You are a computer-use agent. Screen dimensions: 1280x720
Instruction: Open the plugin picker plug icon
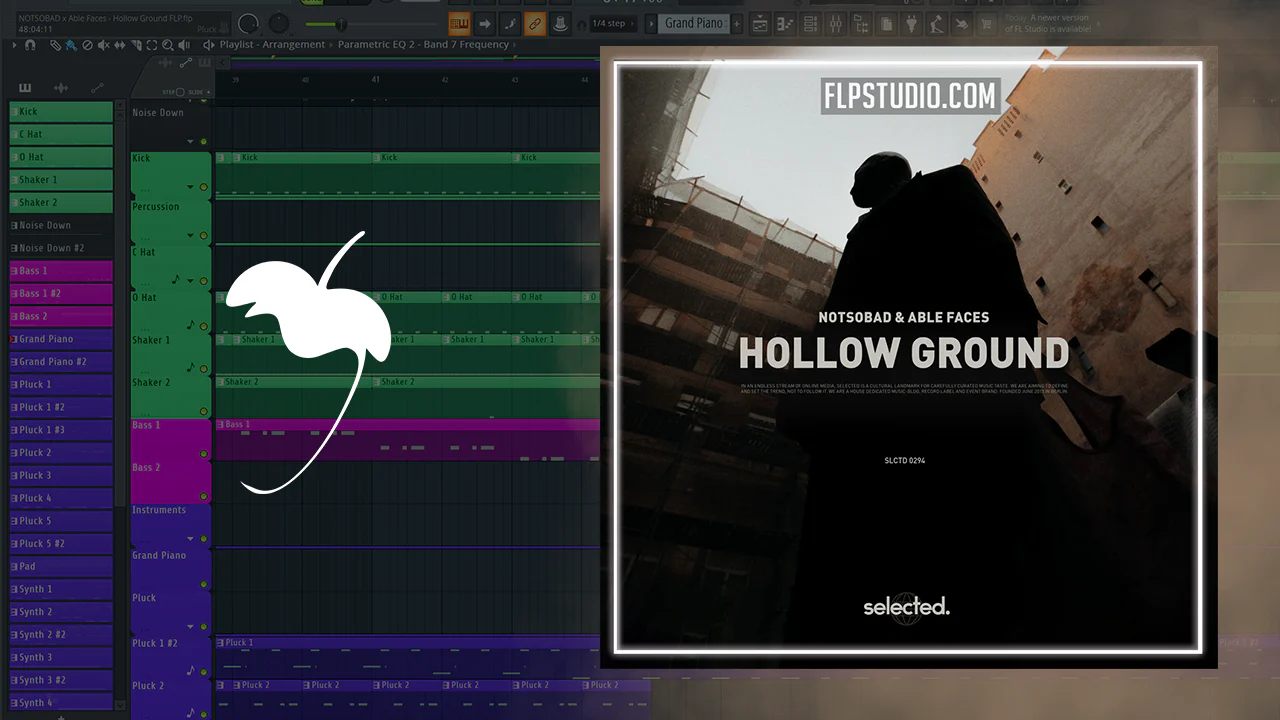tap(911, 23)
